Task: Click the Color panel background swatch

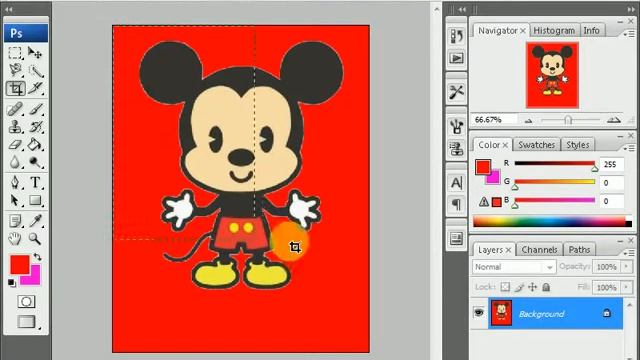Action: click(x=494, y=178)
